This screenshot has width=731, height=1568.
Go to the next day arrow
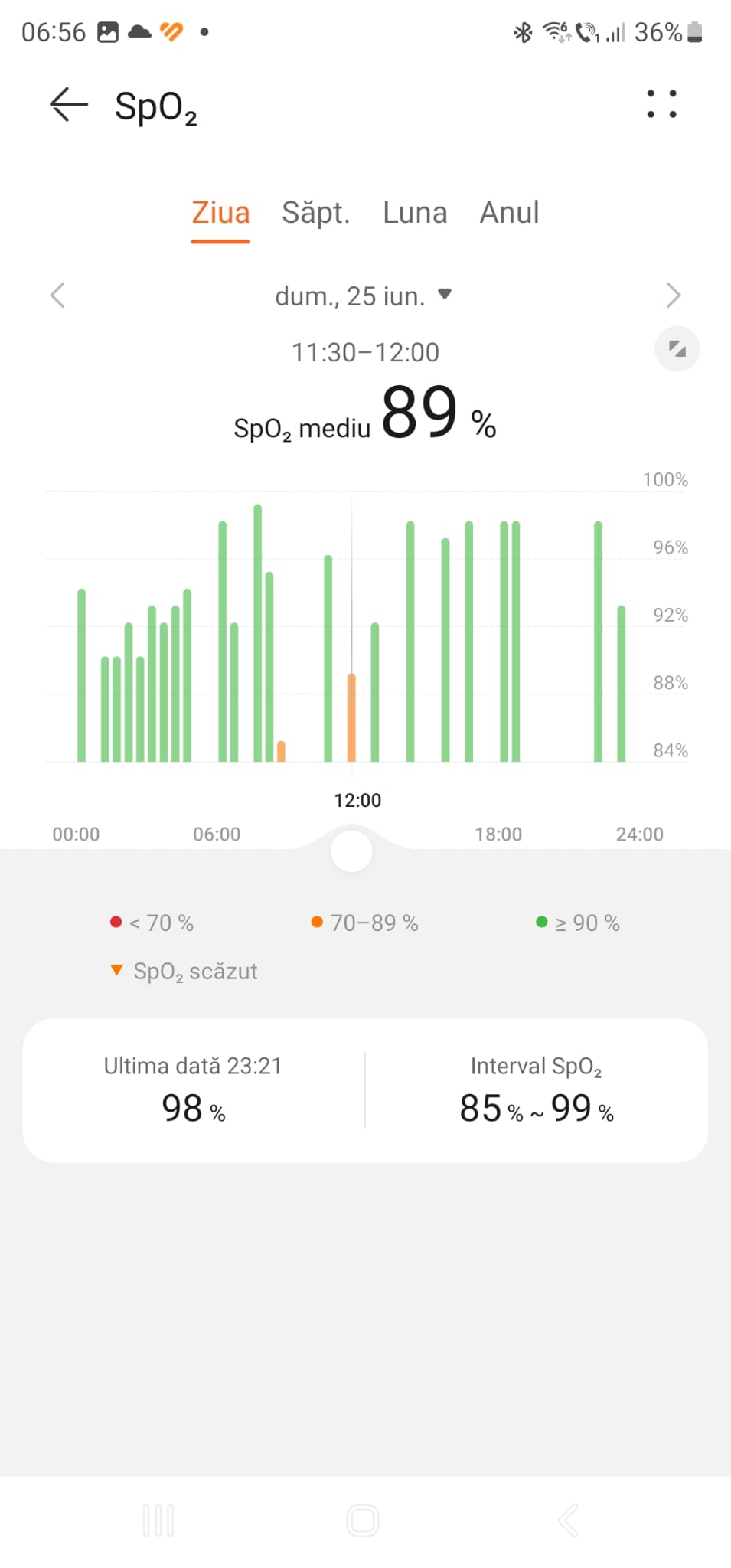pyautogui.click(x=673, y=296)
